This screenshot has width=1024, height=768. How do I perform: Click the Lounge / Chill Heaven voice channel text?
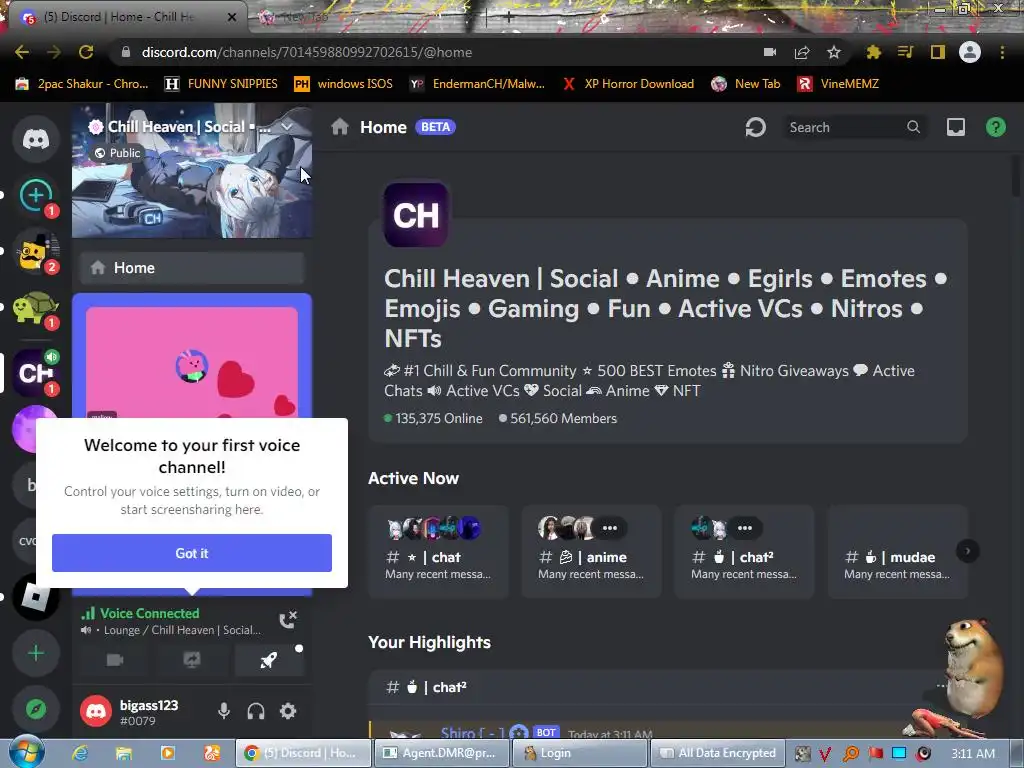tap(182, 630)
